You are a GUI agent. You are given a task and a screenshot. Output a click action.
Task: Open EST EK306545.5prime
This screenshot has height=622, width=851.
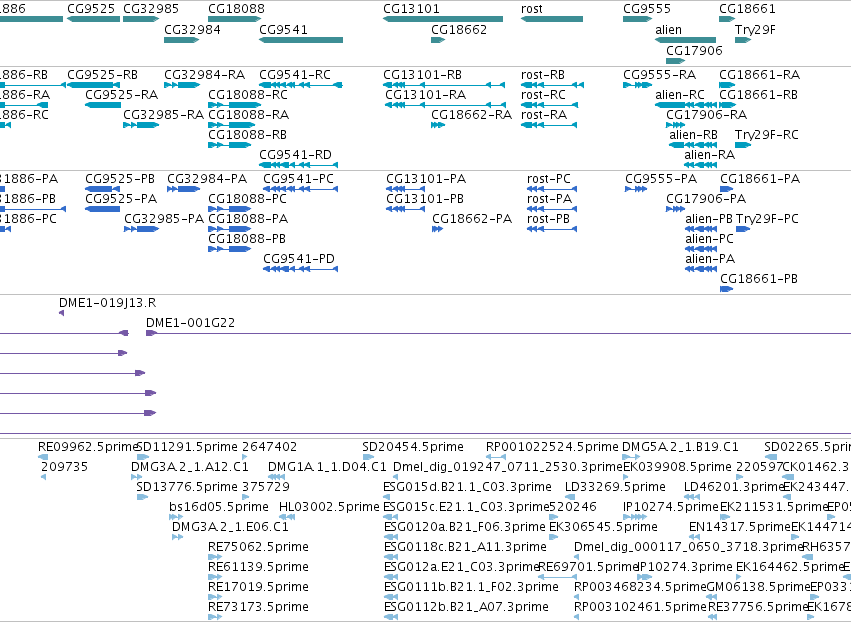(604, 527)
